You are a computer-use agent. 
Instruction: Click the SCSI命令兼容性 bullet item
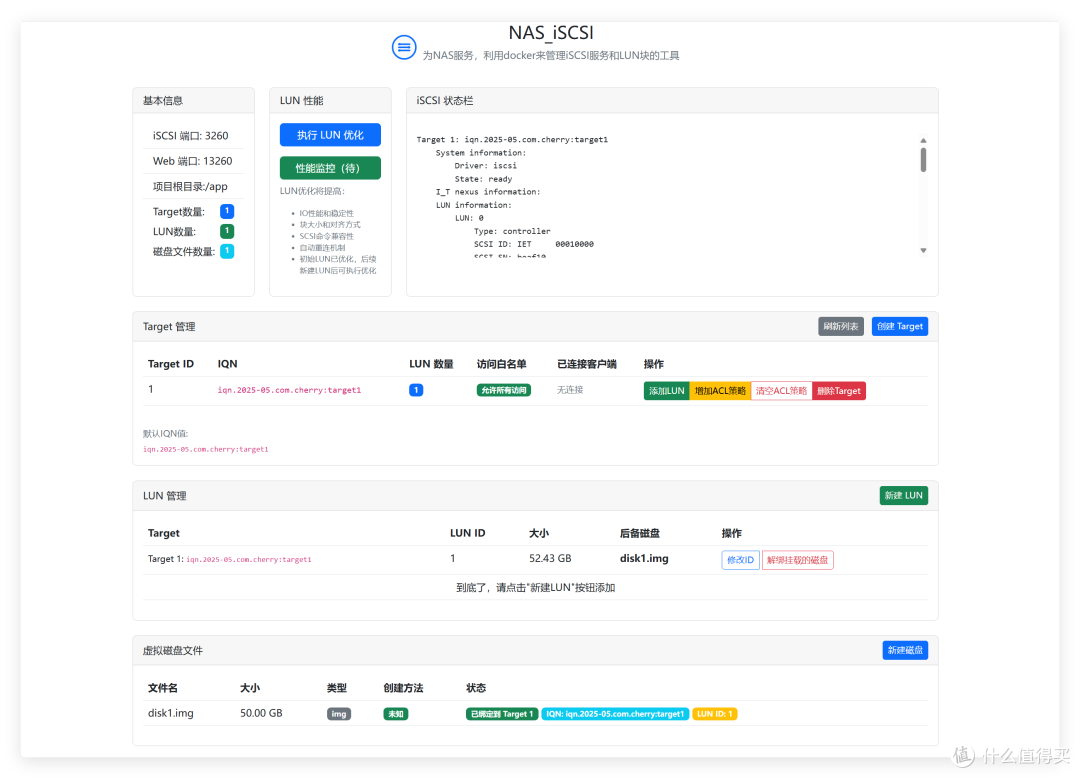click(326, 236)
